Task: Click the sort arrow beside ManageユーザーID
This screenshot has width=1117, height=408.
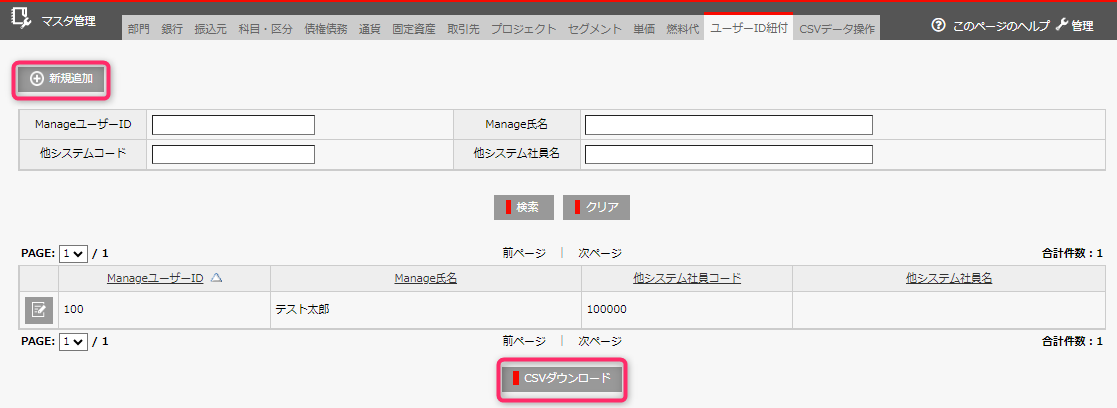Action: (216, 278)
